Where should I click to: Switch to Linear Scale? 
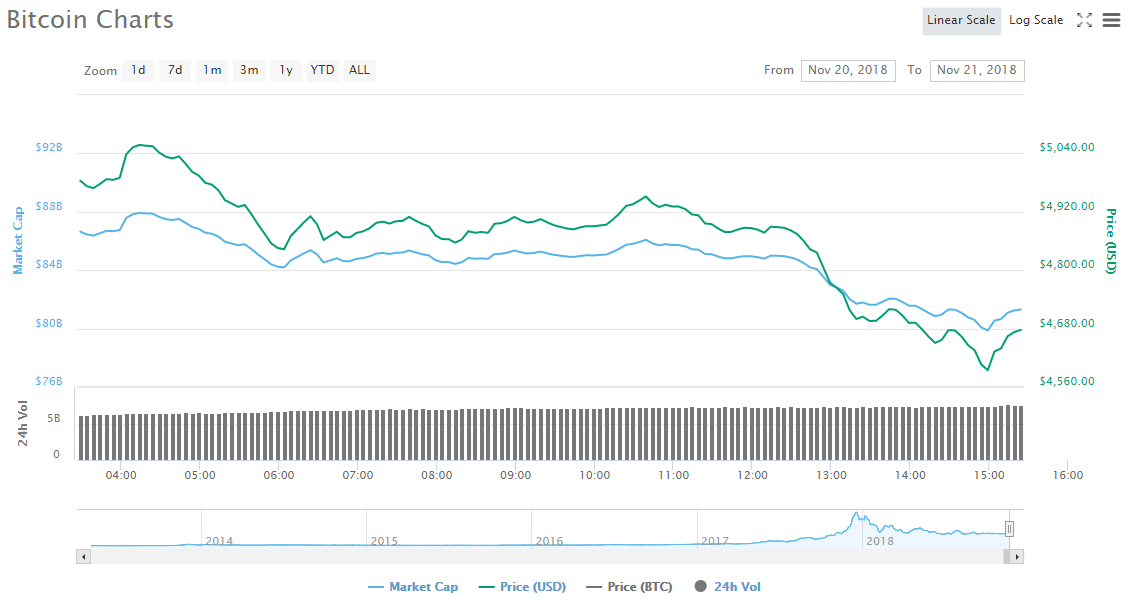961,20
